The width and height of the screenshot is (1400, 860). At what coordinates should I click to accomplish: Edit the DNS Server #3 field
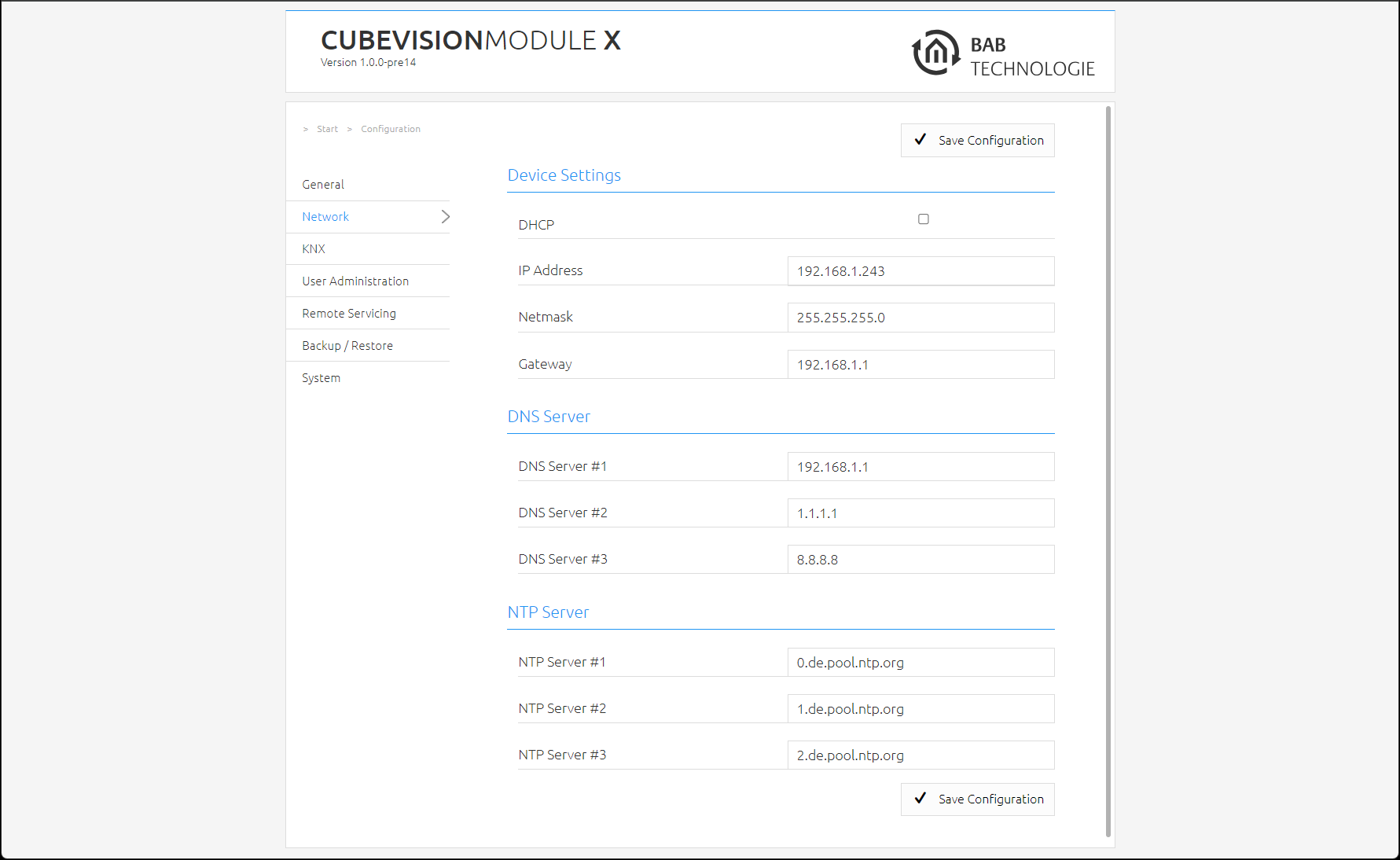pos(921,560)
